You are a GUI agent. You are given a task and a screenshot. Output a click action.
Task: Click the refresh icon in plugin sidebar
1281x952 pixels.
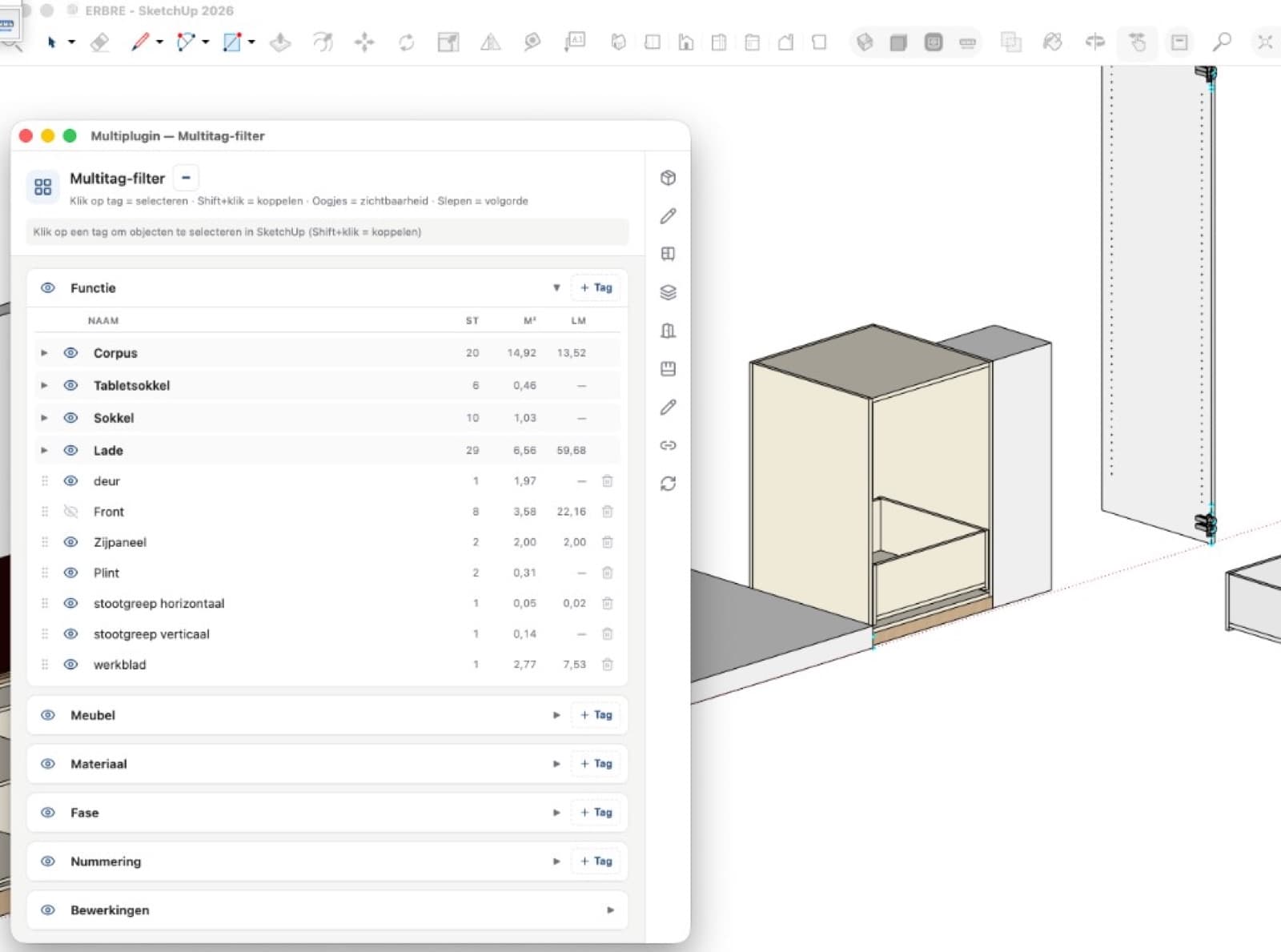tap(668, 484)
